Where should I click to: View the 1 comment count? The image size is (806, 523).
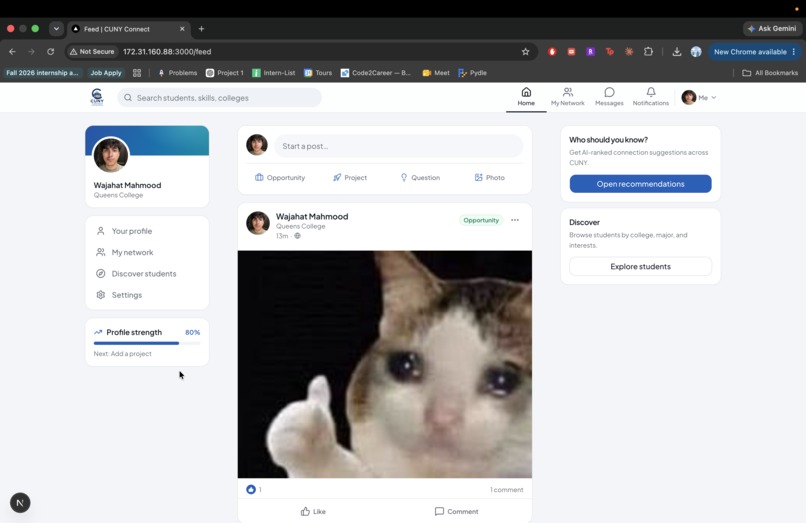[x=506, y=490]
